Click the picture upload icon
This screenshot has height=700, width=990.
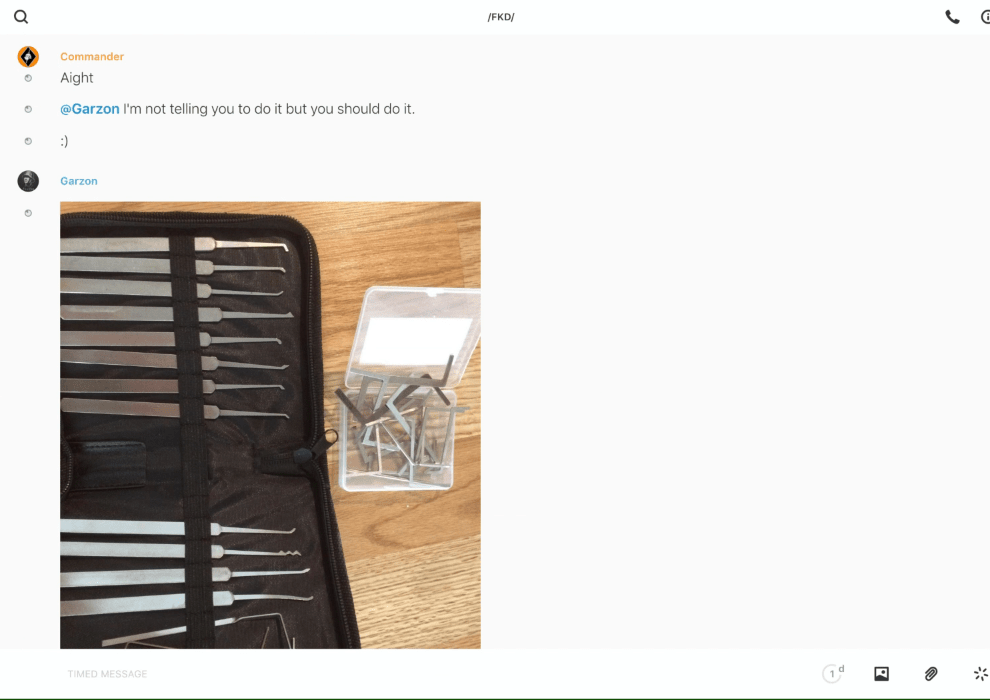(881, 673)
